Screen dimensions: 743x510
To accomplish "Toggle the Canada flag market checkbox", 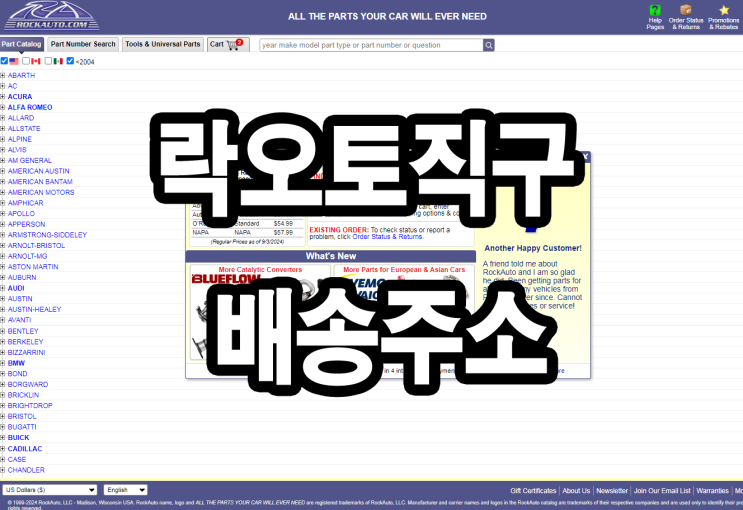I will (26, 61).
